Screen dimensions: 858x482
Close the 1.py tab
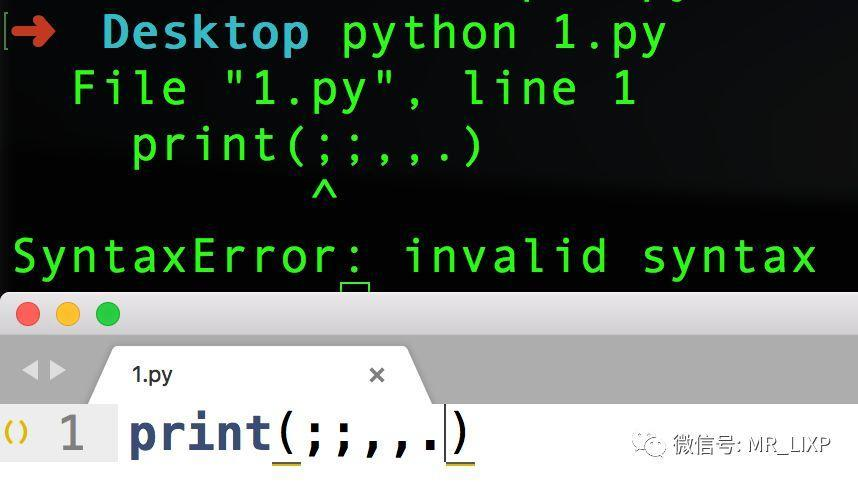coord(376,375)
